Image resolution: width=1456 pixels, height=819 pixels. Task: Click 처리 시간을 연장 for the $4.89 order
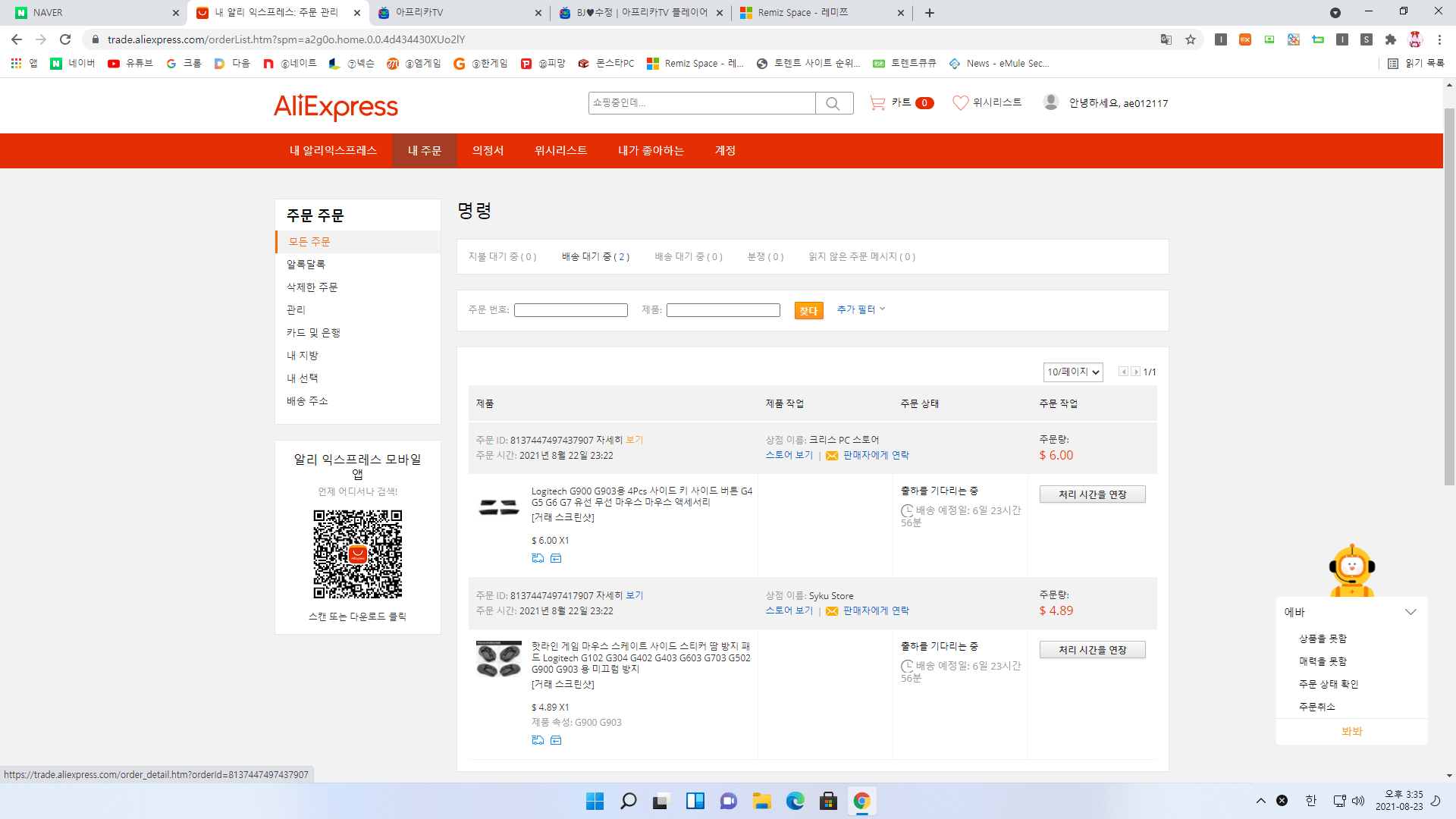coord(1092,650)
